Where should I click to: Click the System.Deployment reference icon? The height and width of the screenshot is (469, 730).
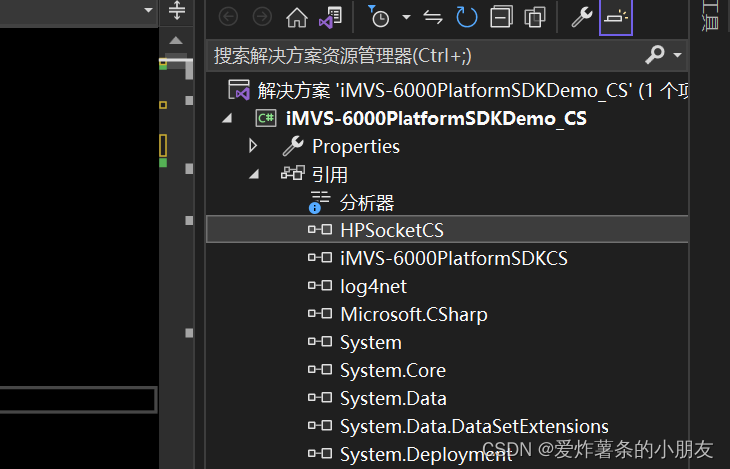click(x=320, y=453)
